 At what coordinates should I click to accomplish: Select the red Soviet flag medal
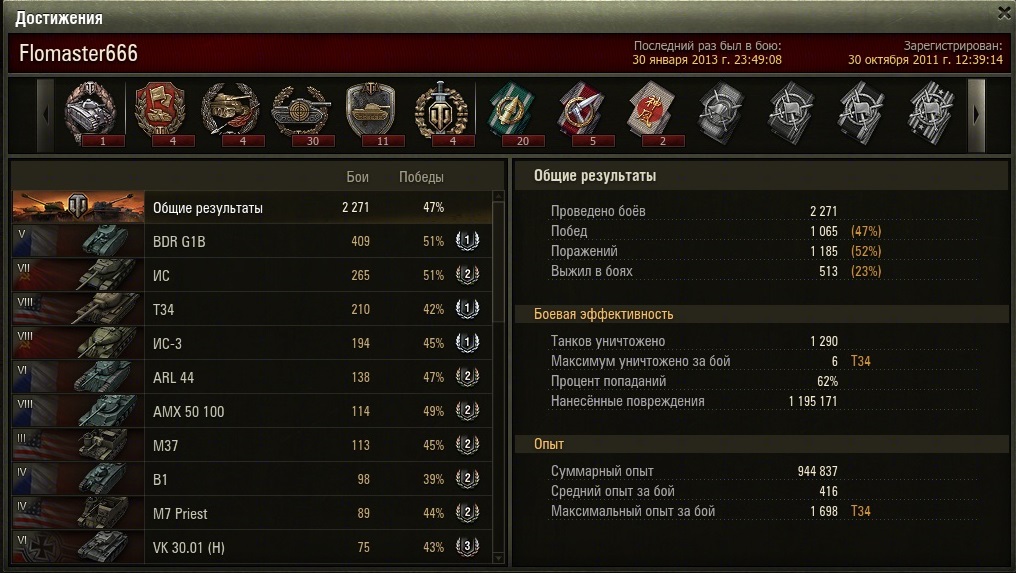(160, 112)
